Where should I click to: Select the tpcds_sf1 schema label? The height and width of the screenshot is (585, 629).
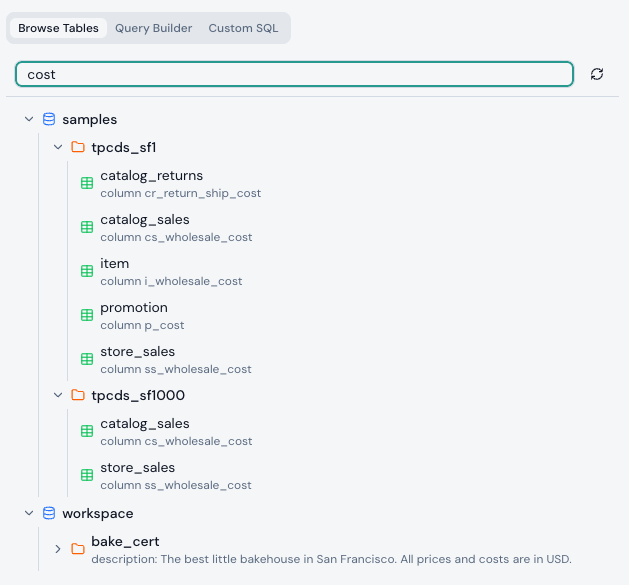click(124, 148)
